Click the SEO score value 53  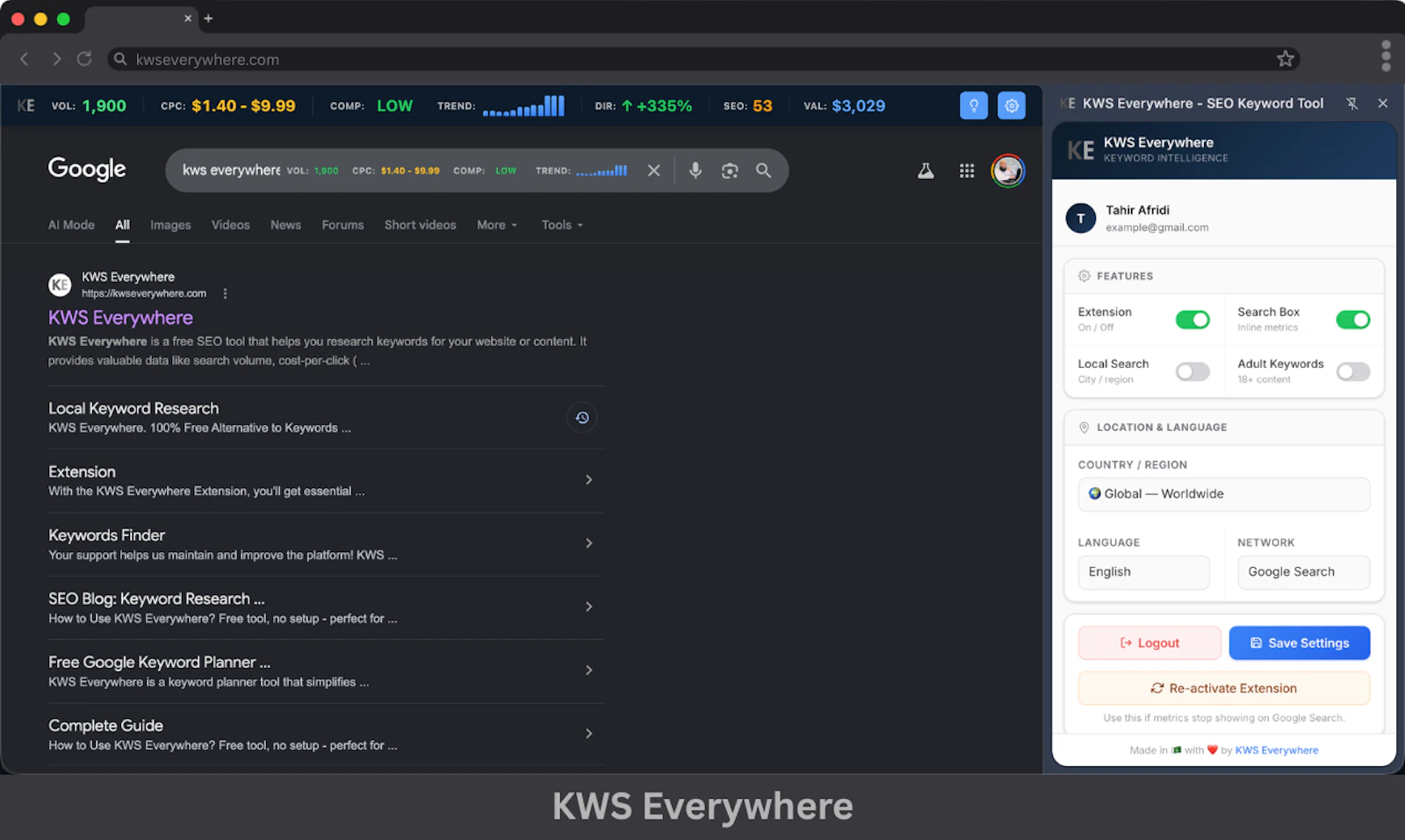[x=762, y=105]
